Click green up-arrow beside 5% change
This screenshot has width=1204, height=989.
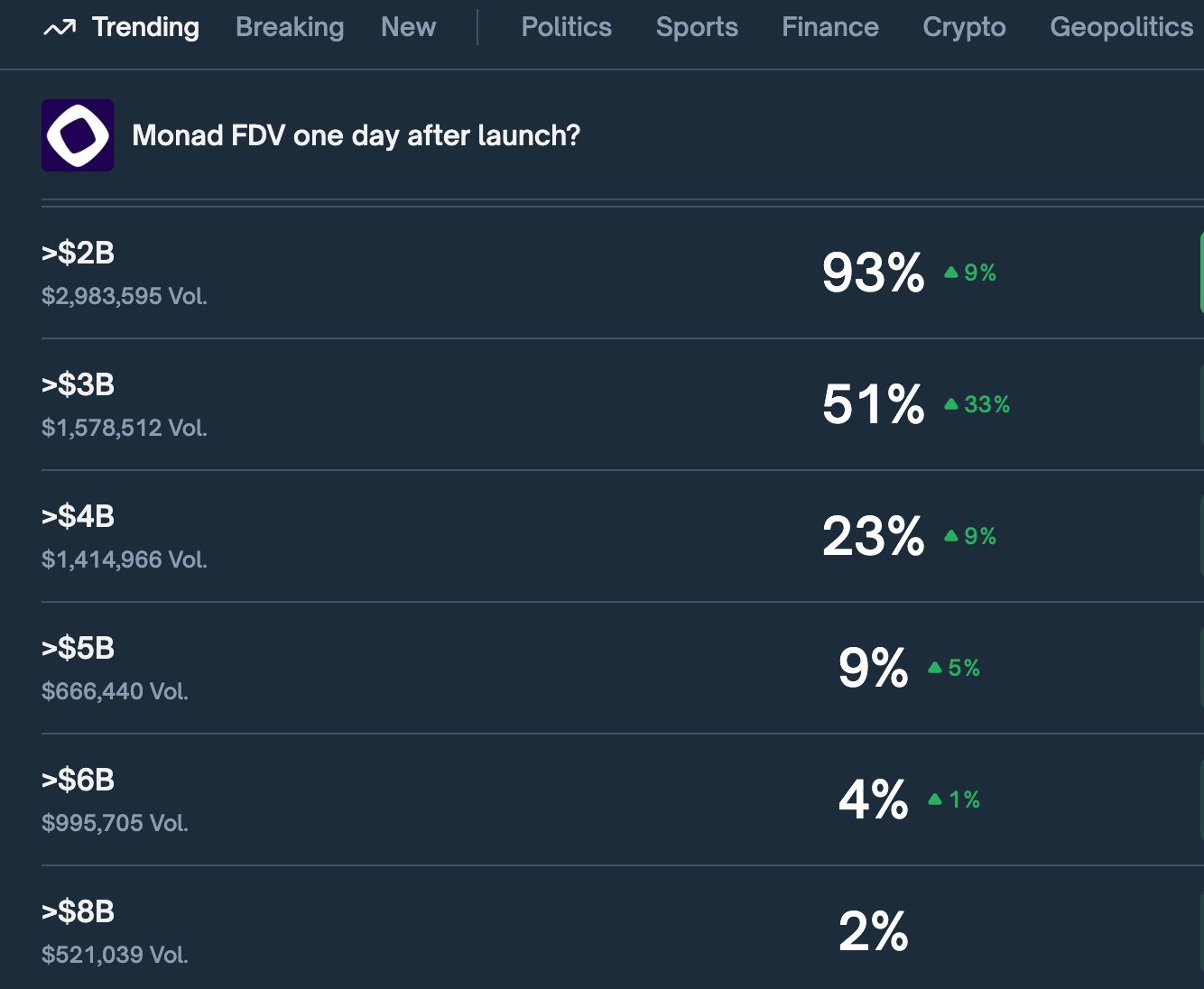935,668
